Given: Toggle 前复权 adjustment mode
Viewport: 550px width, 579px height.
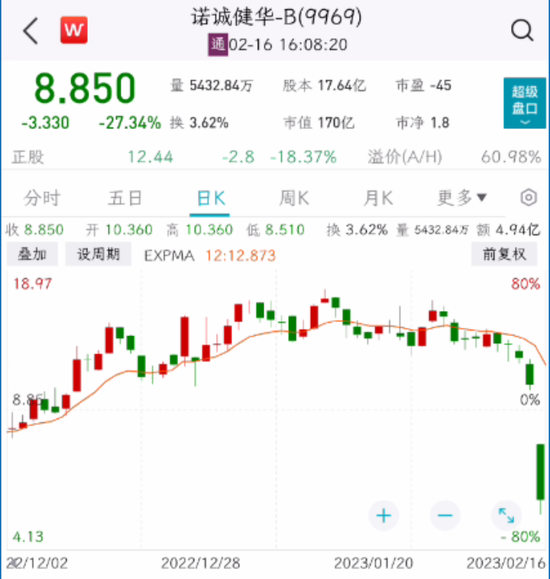Looking at the screenshot, I should pos(504,254).
